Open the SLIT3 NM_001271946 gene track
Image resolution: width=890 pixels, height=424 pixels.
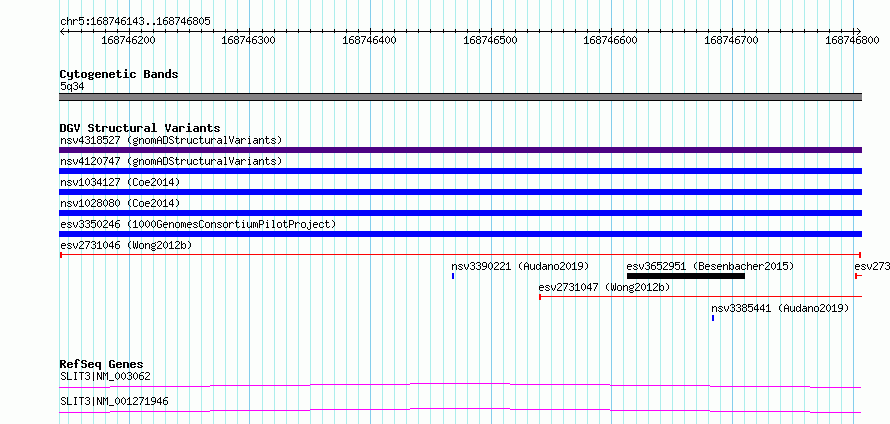coord(460,410)
